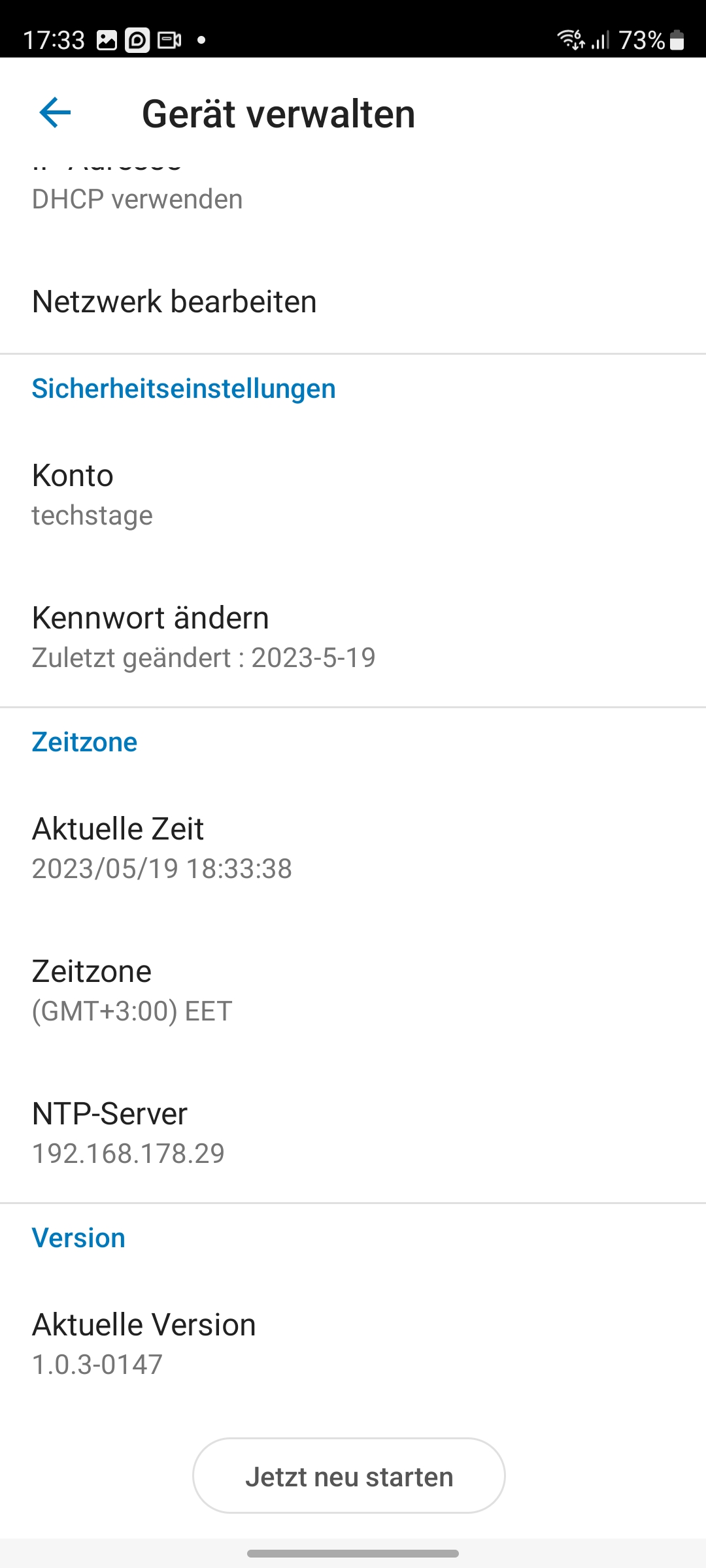
Task: Tap the notification overflow dot
Action: point(201,41)
